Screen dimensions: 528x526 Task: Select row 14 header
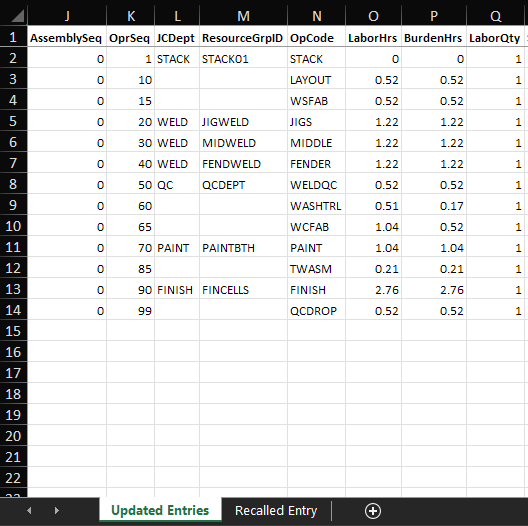click(13, 310)
